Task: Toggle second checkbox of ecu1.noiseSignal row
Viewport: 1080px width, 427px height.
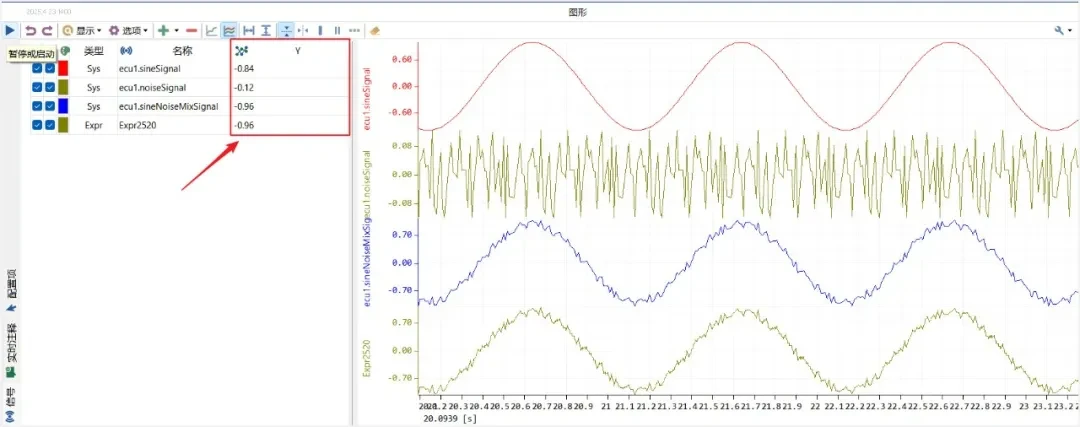Action: (x=50, y=87)
